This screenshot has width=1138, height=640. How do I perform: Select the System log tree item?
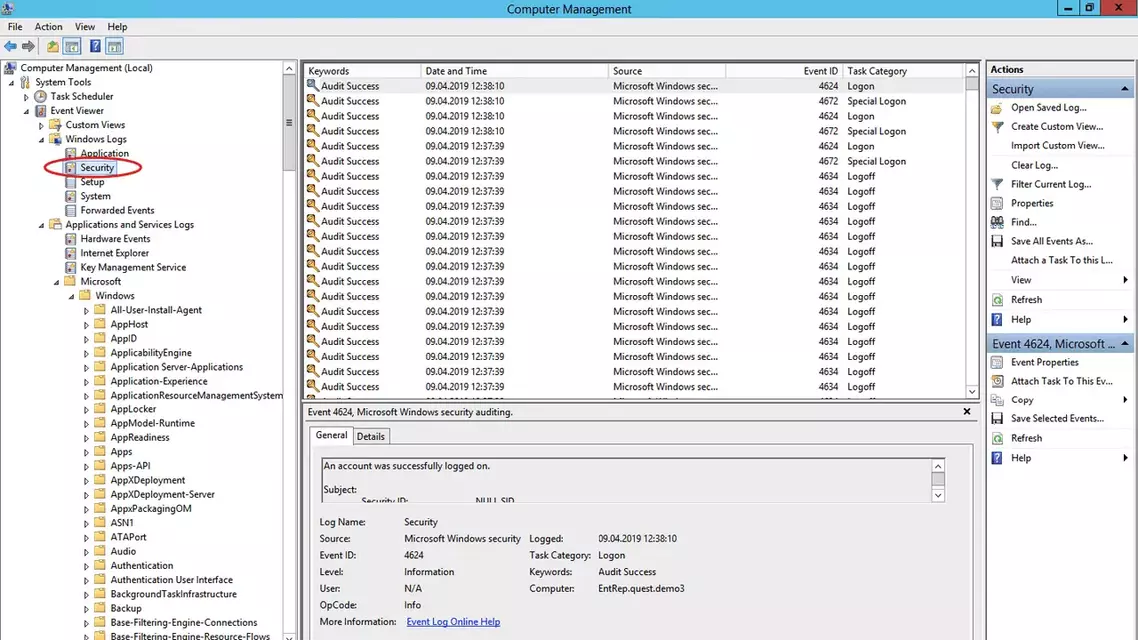coord(95,196)
